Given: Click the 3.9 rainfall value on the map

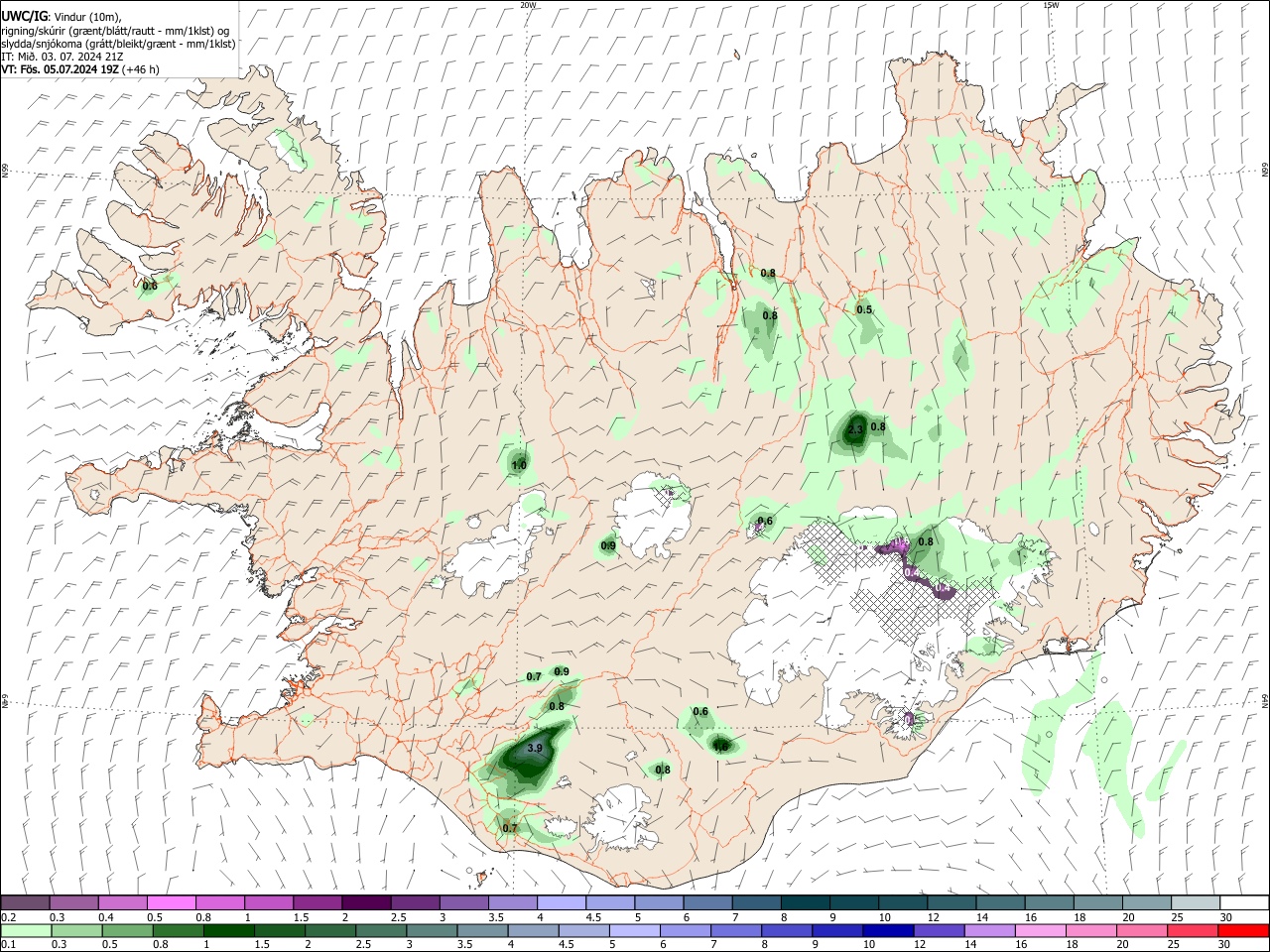Looking at the screenshot, I should coord(535,749).
